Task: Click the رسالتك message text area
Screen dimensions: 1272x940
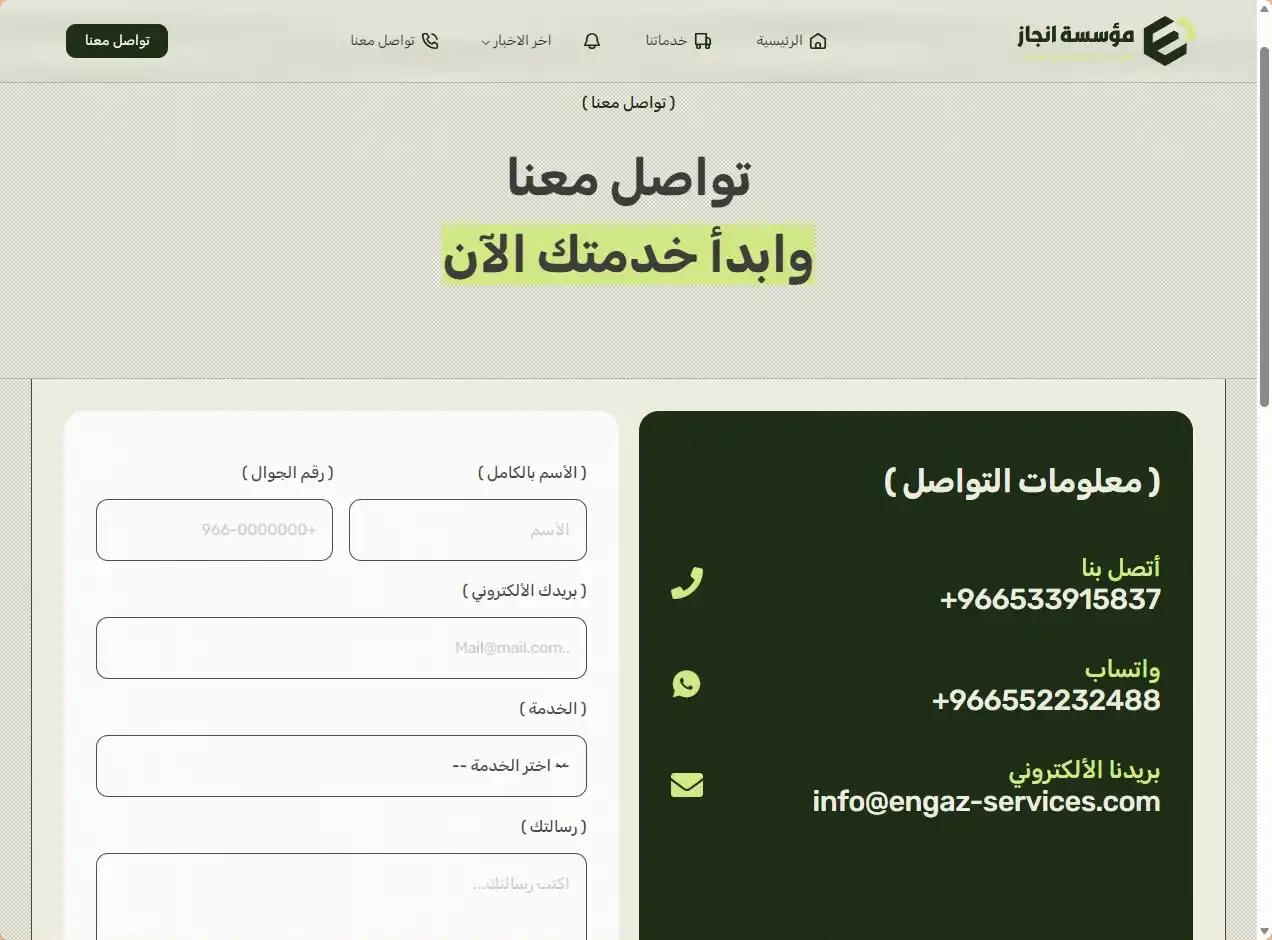Action: [x=341, y=896]
